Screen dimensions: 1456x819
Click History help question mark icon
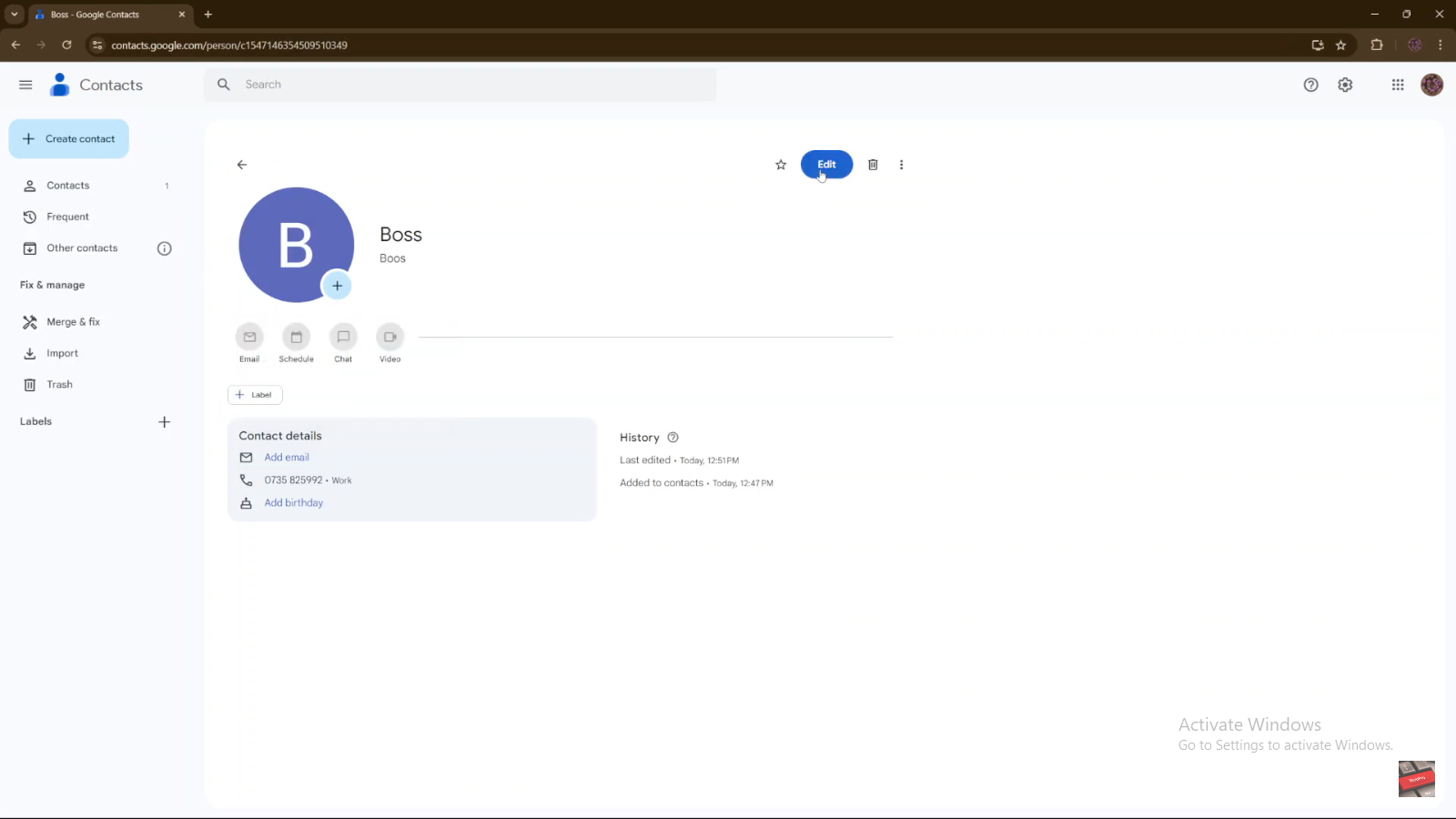(673, 438)
